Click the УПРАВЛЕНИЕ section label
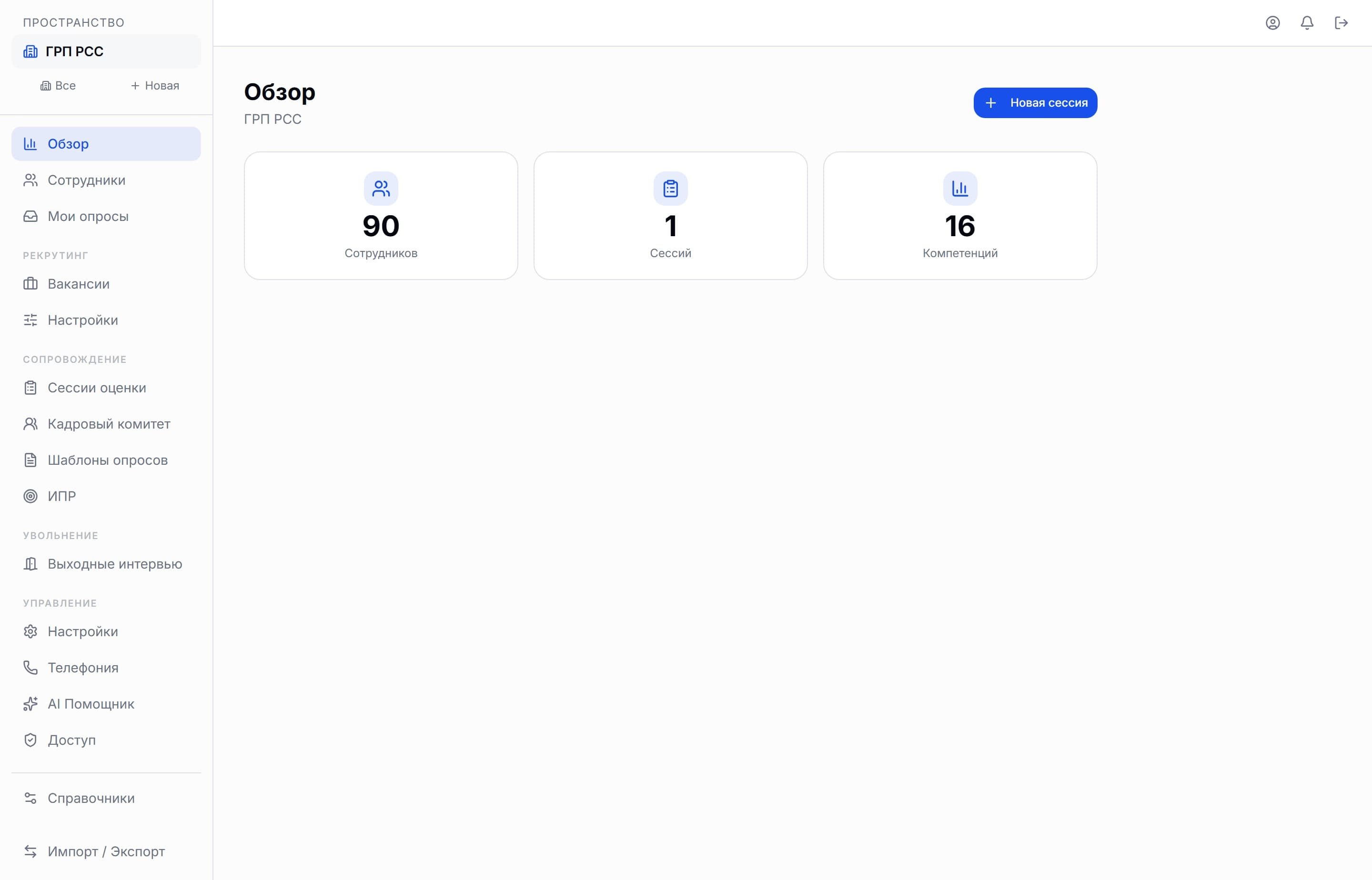Viewport: 1372px width, 880px height. tap(60, 603)
